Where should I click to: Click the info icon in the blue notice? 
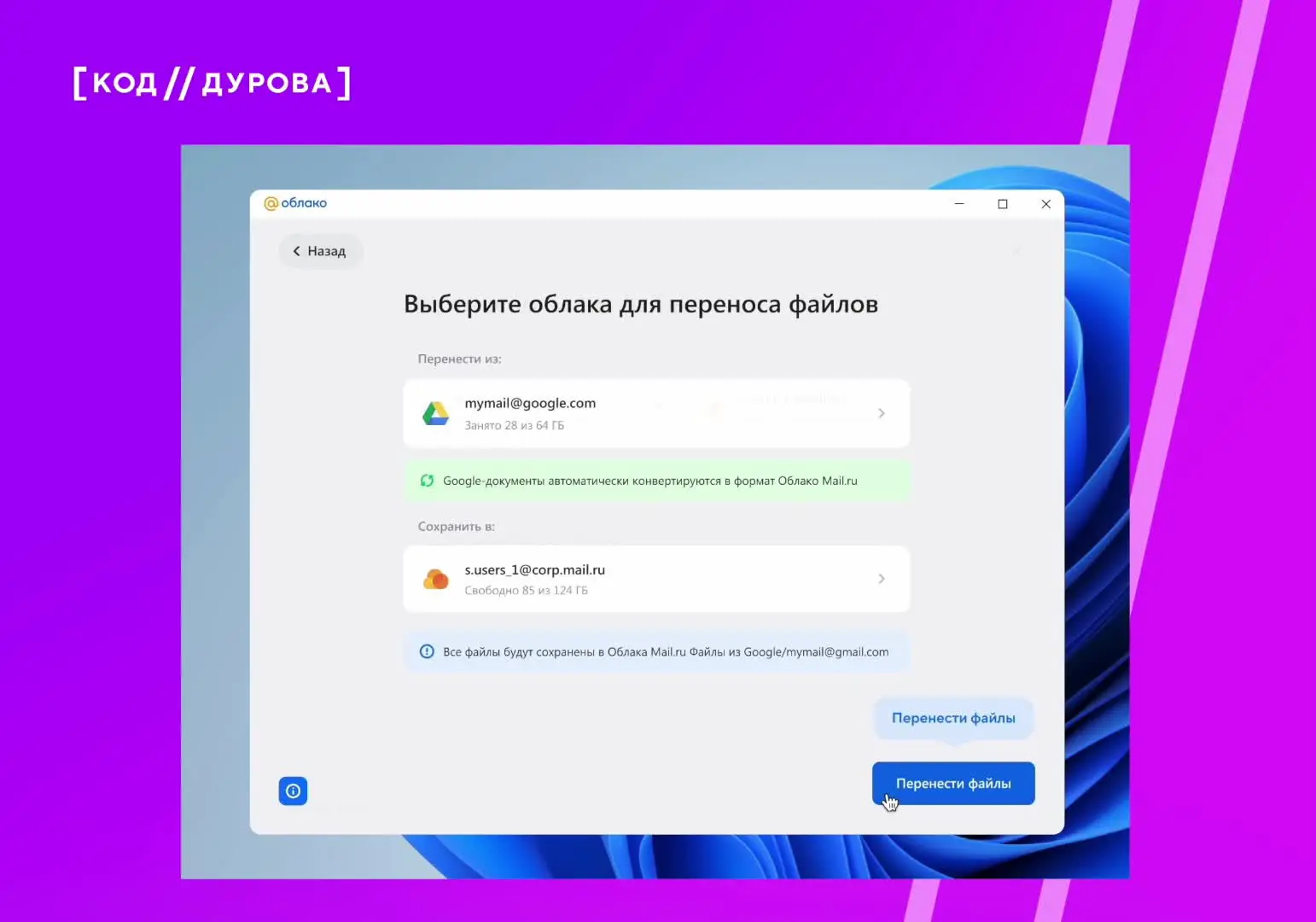tap(427, 651)
